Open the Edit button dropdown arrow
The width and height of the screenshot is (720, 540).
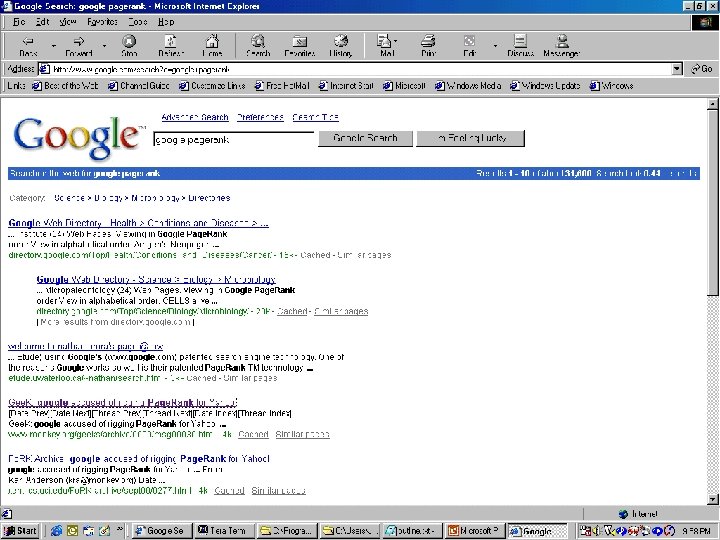tap(495, 46)
